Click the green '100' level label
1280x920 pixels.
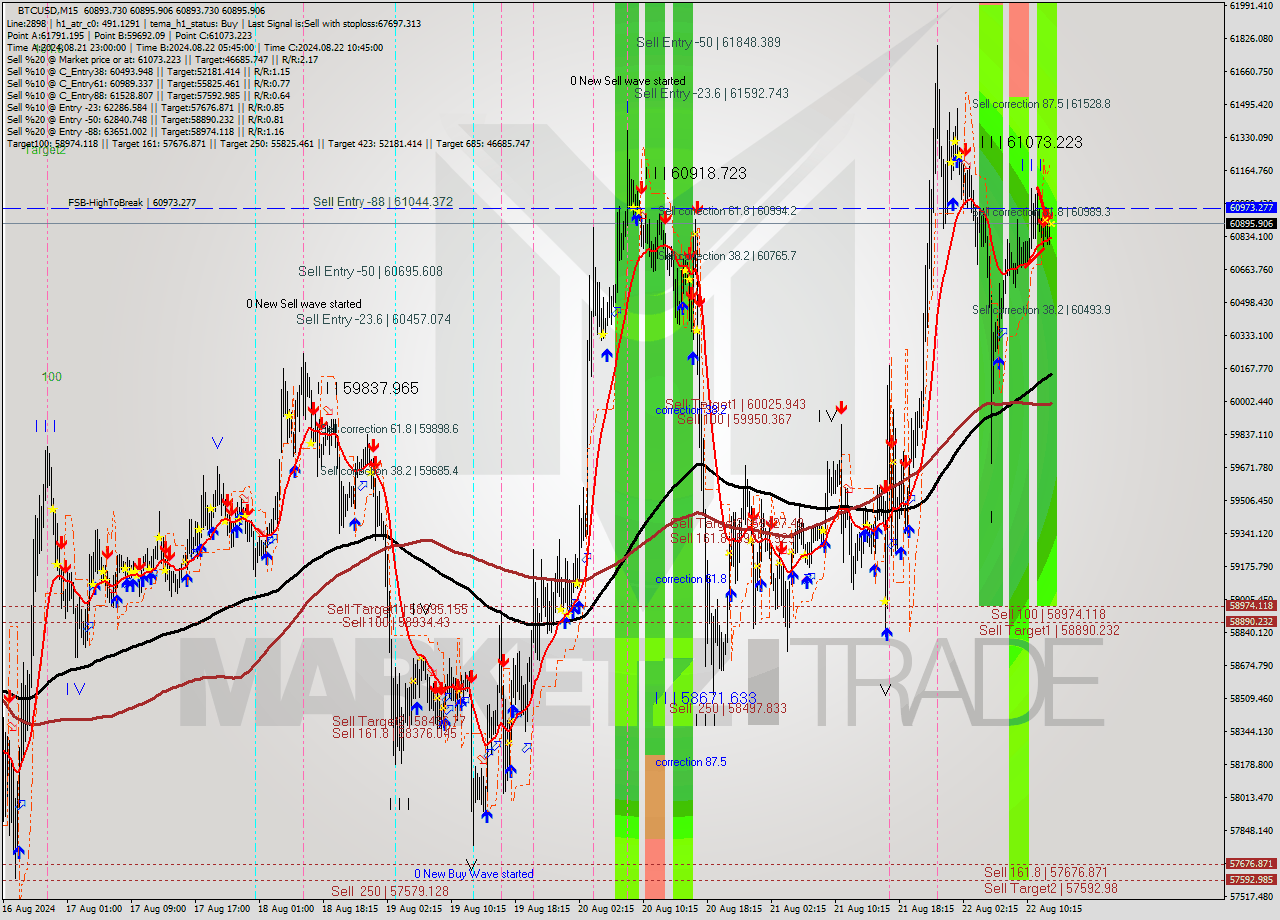(52, 377)
